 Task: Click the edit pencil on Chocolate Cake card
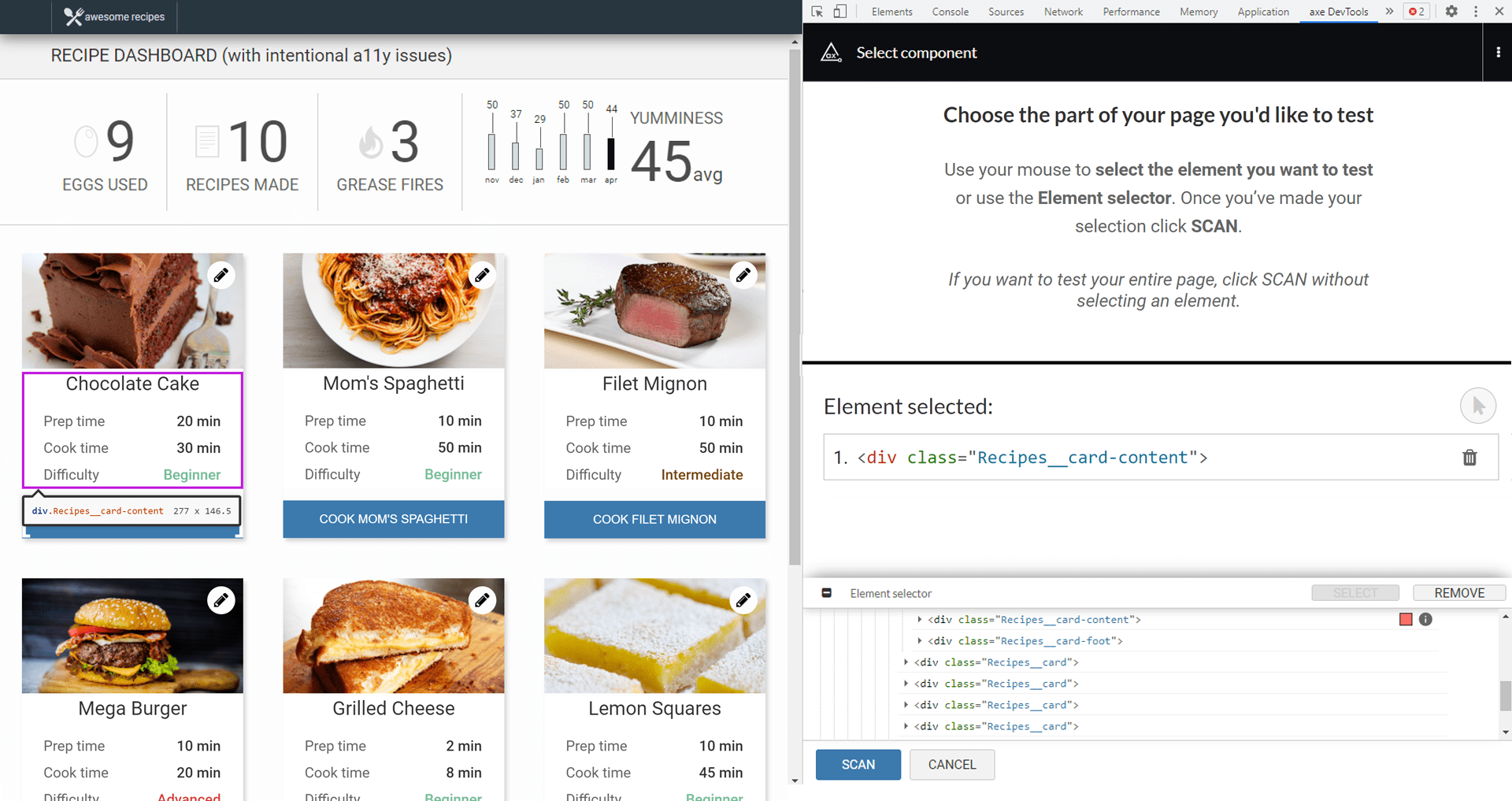click(x=221, y=275)
